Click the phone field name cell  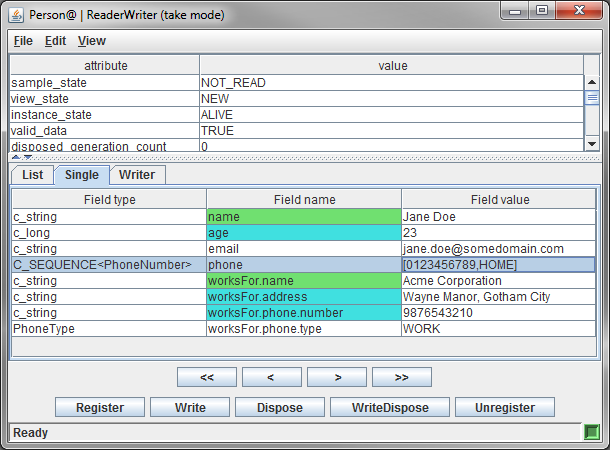tap(304, 264)
